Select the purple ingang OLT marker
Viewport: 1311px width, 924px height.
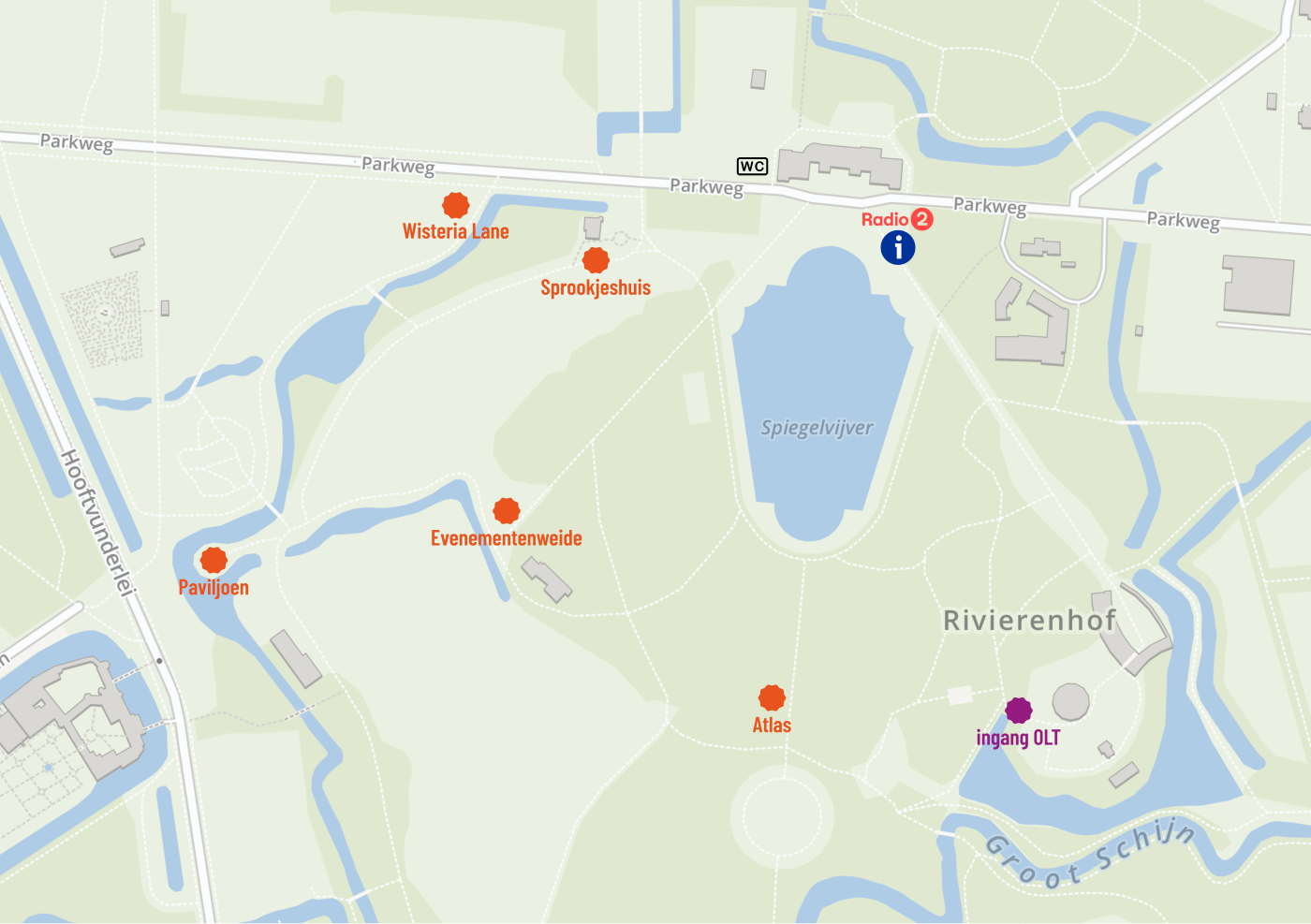pyautogui.click(x=1019, y=710)
